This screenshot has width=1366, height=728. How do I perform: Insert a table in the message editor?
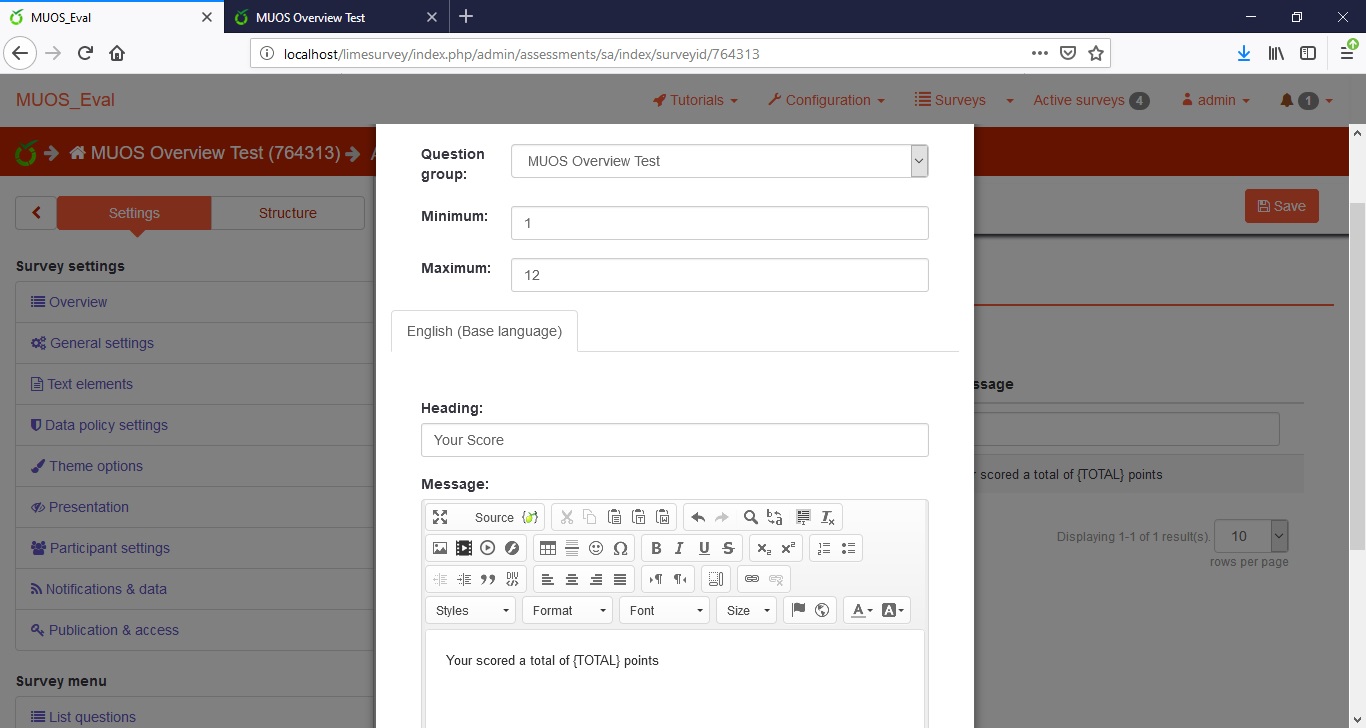pyautogui.click(x=547, y=548)
